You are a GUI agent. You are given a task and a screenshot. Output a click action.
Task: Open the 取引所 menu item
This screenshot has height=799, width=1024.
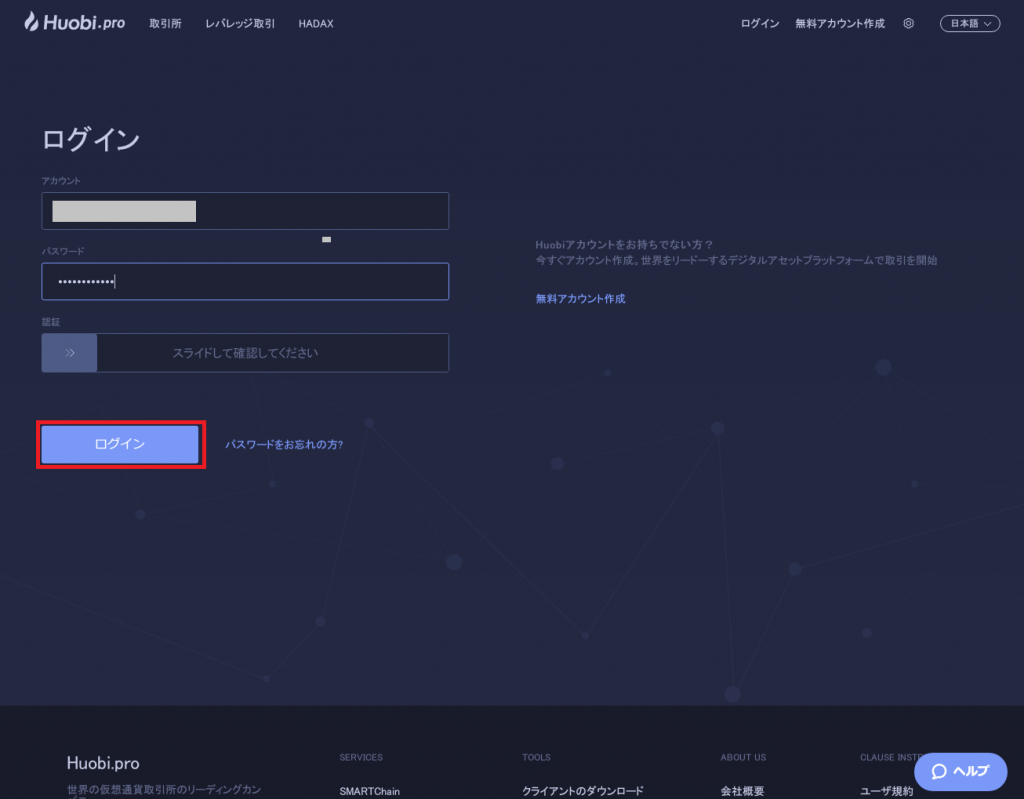pyautogui.click(x=165, y=24)
